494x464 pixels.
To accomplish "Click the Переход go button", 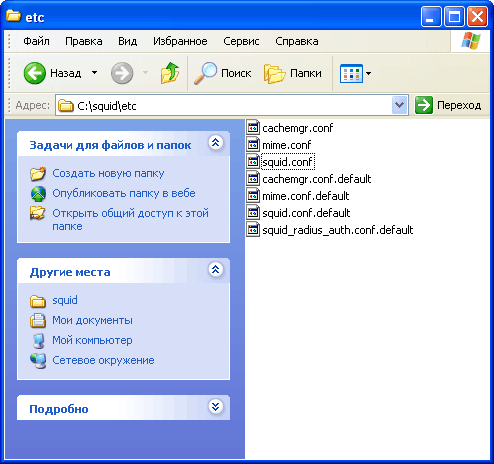I will tap(448, 105).
